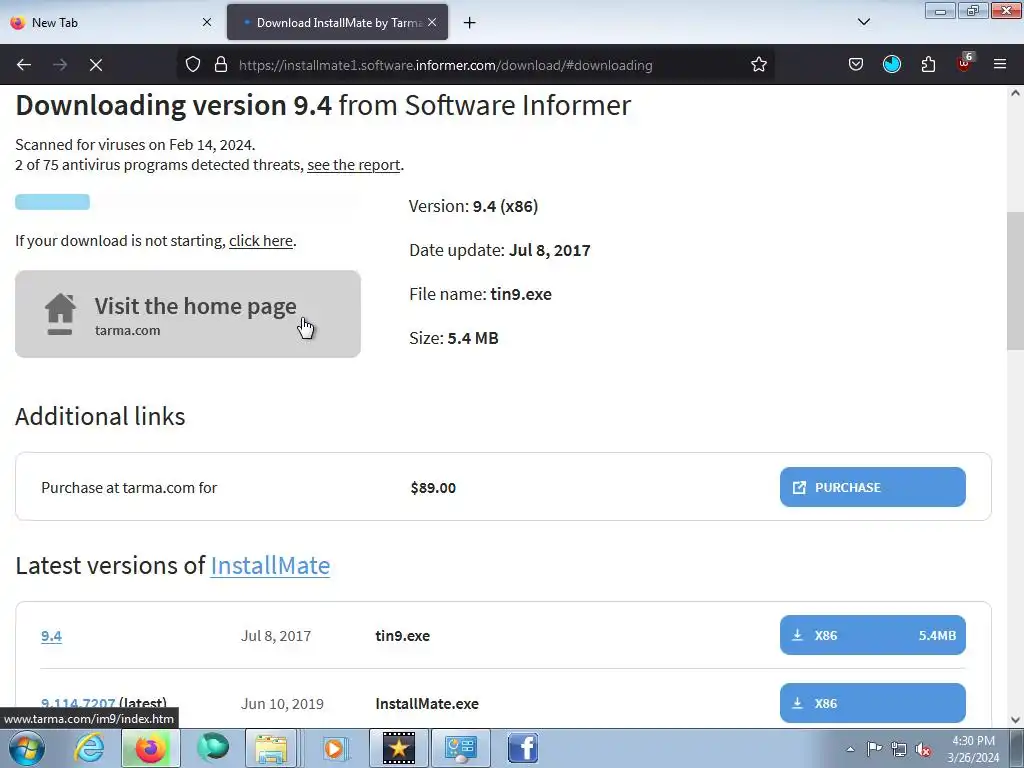Open the 'see the report' link

(353, 165)
